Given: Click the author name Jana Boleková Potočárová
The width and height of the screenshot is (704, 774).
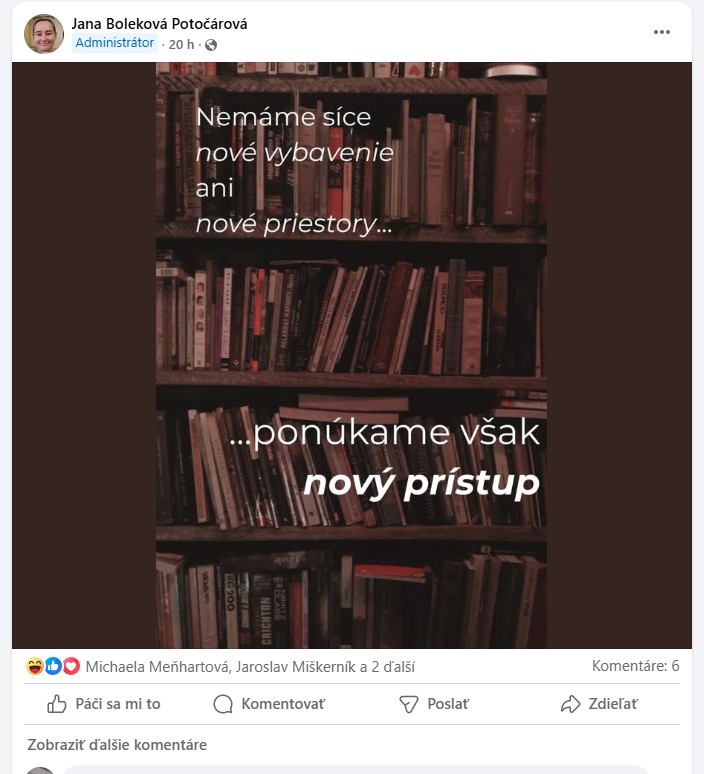Looking at the screenshot, I should click(159, 24).
